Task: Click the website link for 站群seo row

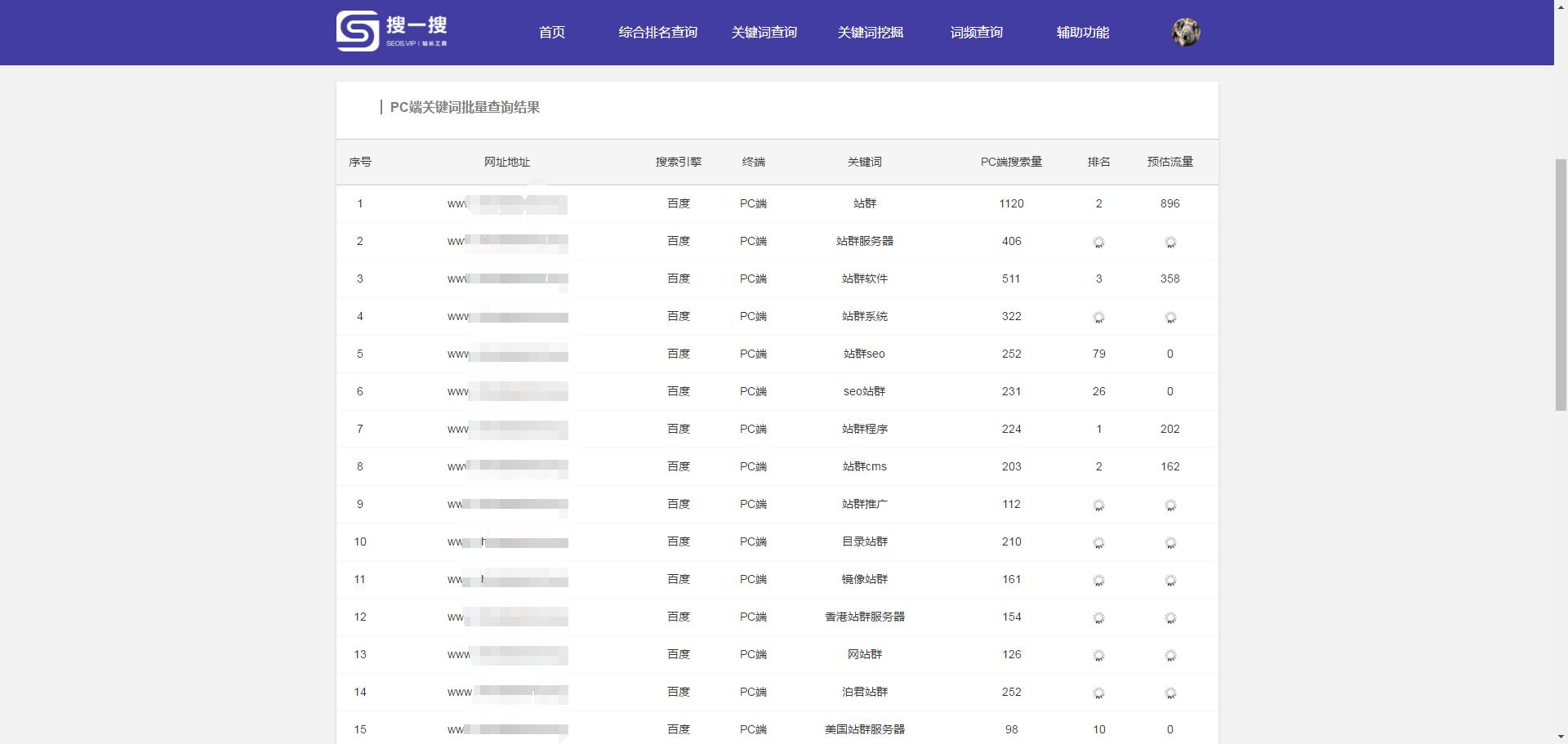Action: click(x=506, y=354)
